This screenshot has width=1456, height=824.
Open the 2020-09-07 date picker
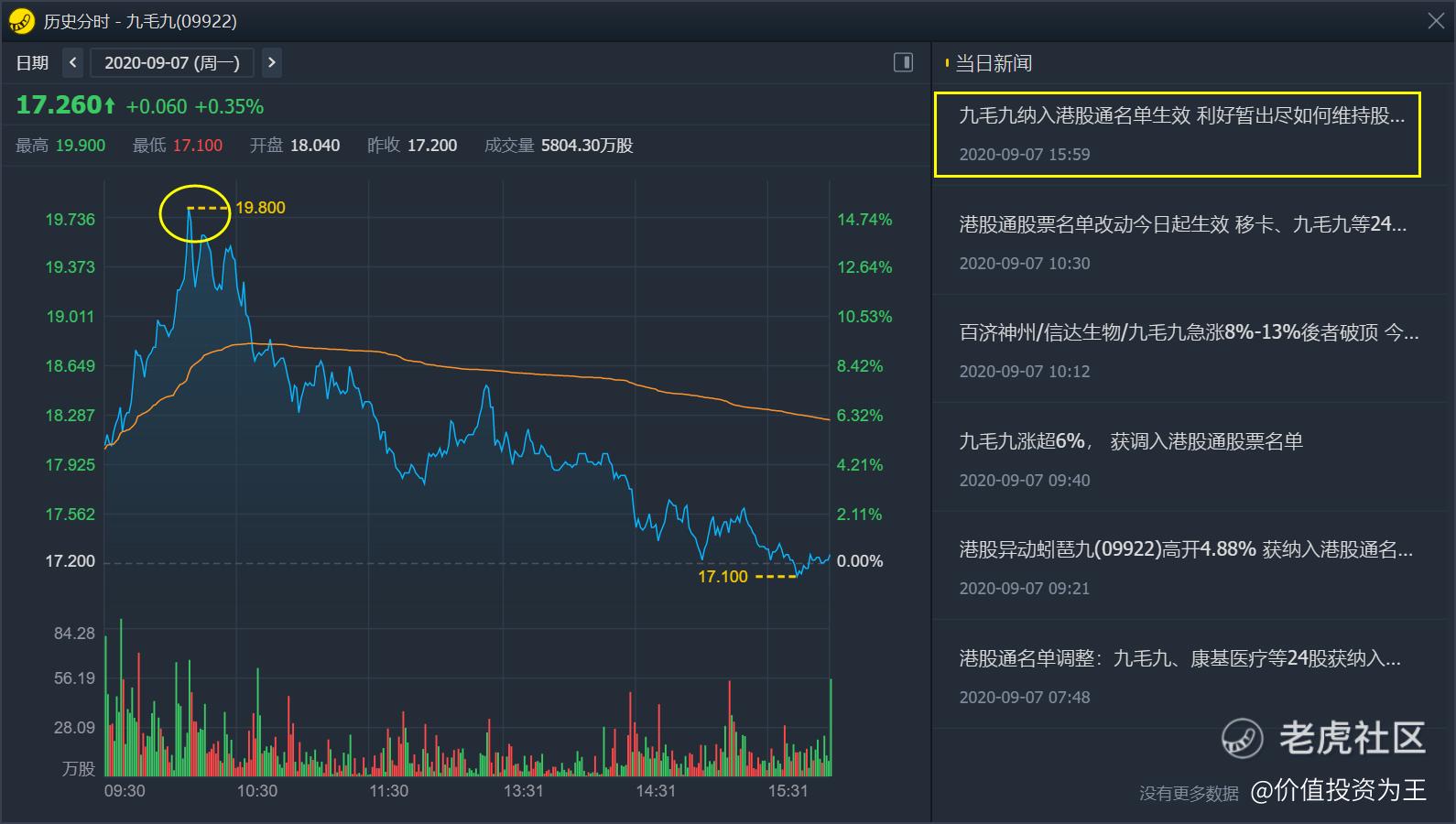point(172,62)
